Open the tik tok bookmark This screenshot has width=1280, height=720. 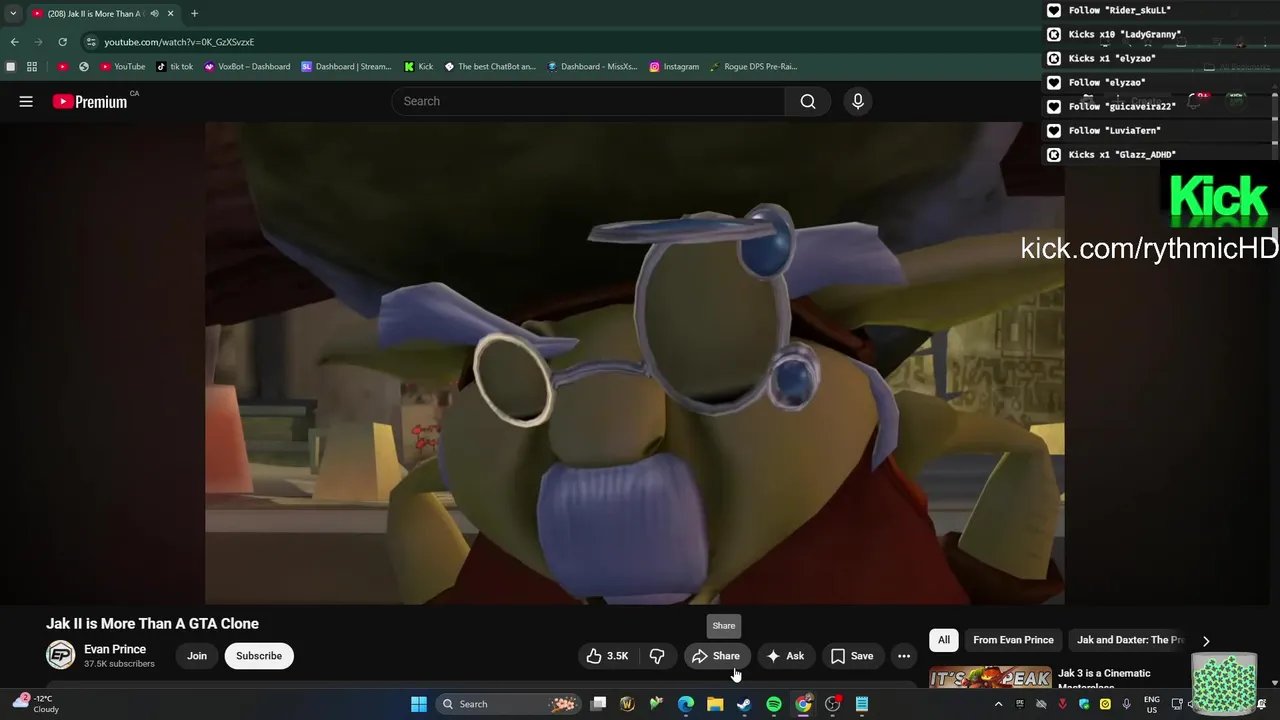tap(175, 67)
